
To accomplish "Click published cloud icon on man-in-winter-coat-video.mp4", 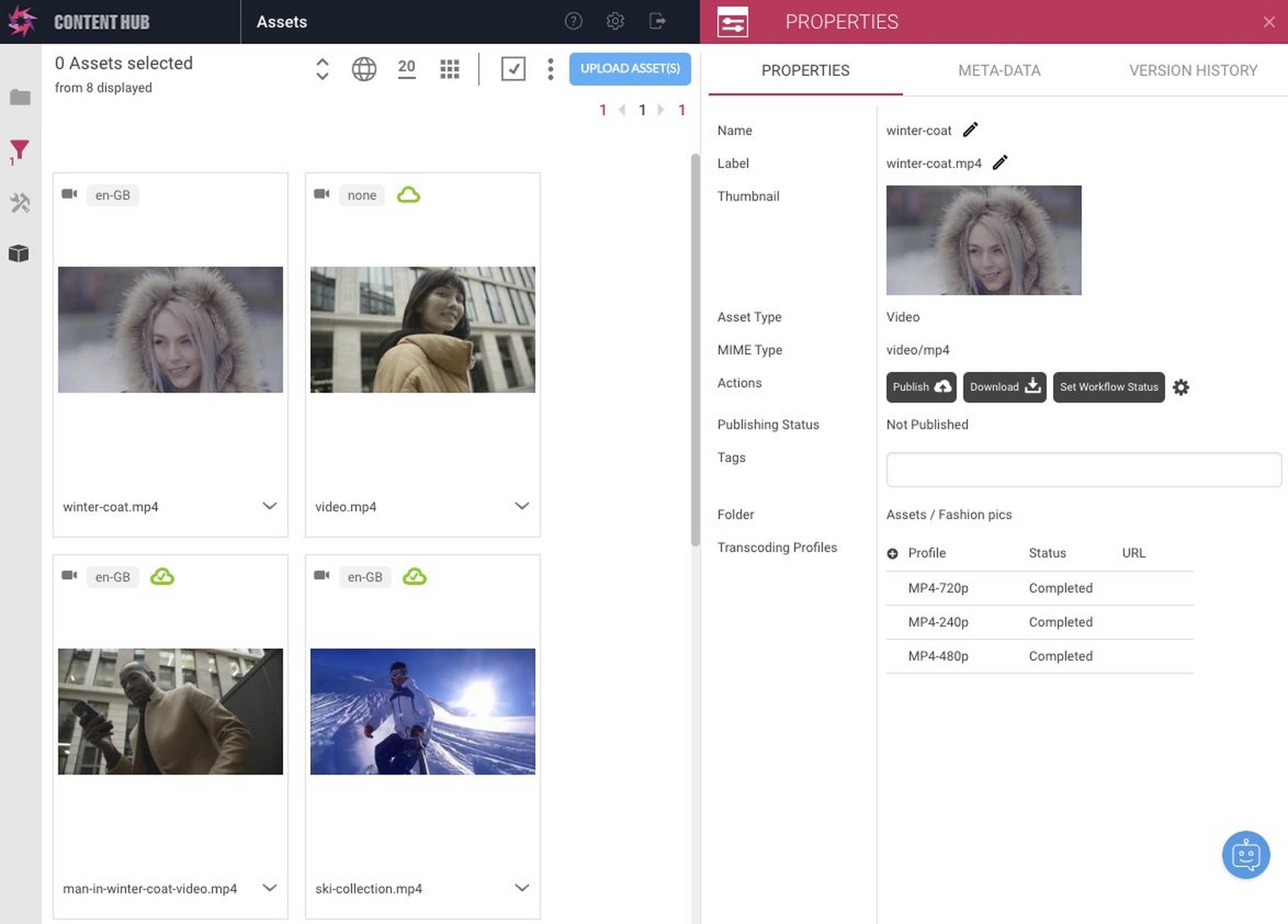I will click(162, 576).
